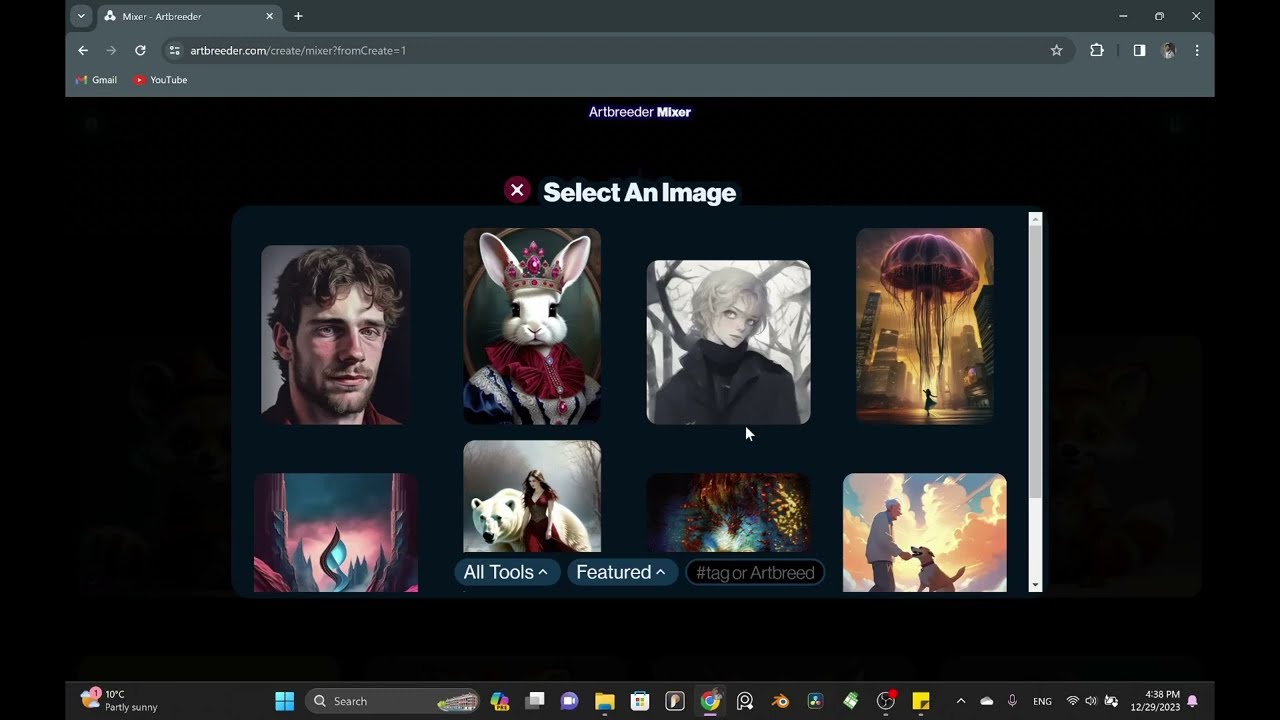This screenshot has width=1280, height=720.
Task: Open the OneDrive cloud tray icon
Action: point(987,701)
